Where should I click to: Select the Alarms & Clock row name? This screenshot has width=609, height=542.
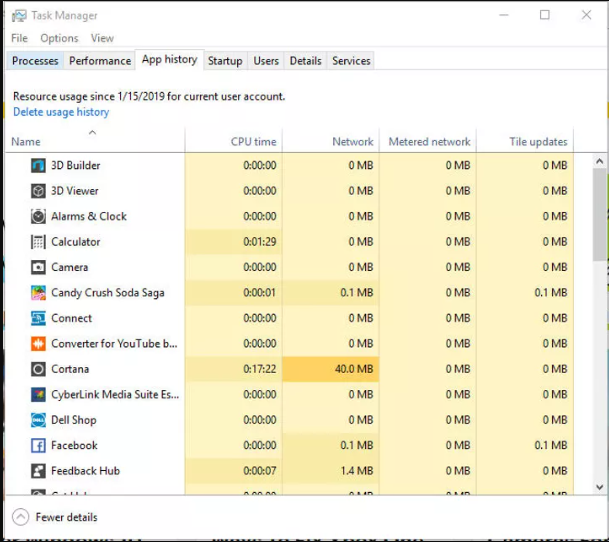(89, 216)
